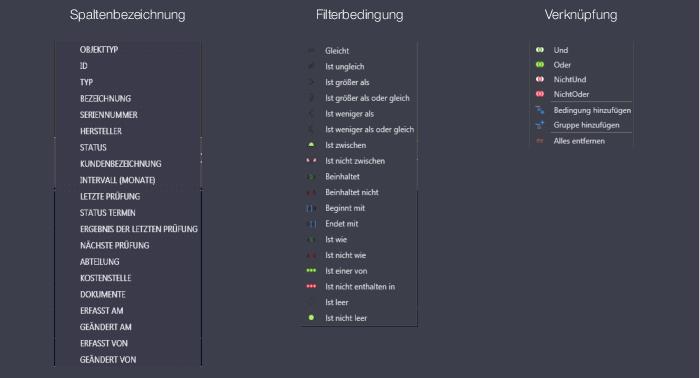700x378 pixels.
Task: Choose 'Ist größer als oder gleich' condition
Action: (x=367, y=98)
